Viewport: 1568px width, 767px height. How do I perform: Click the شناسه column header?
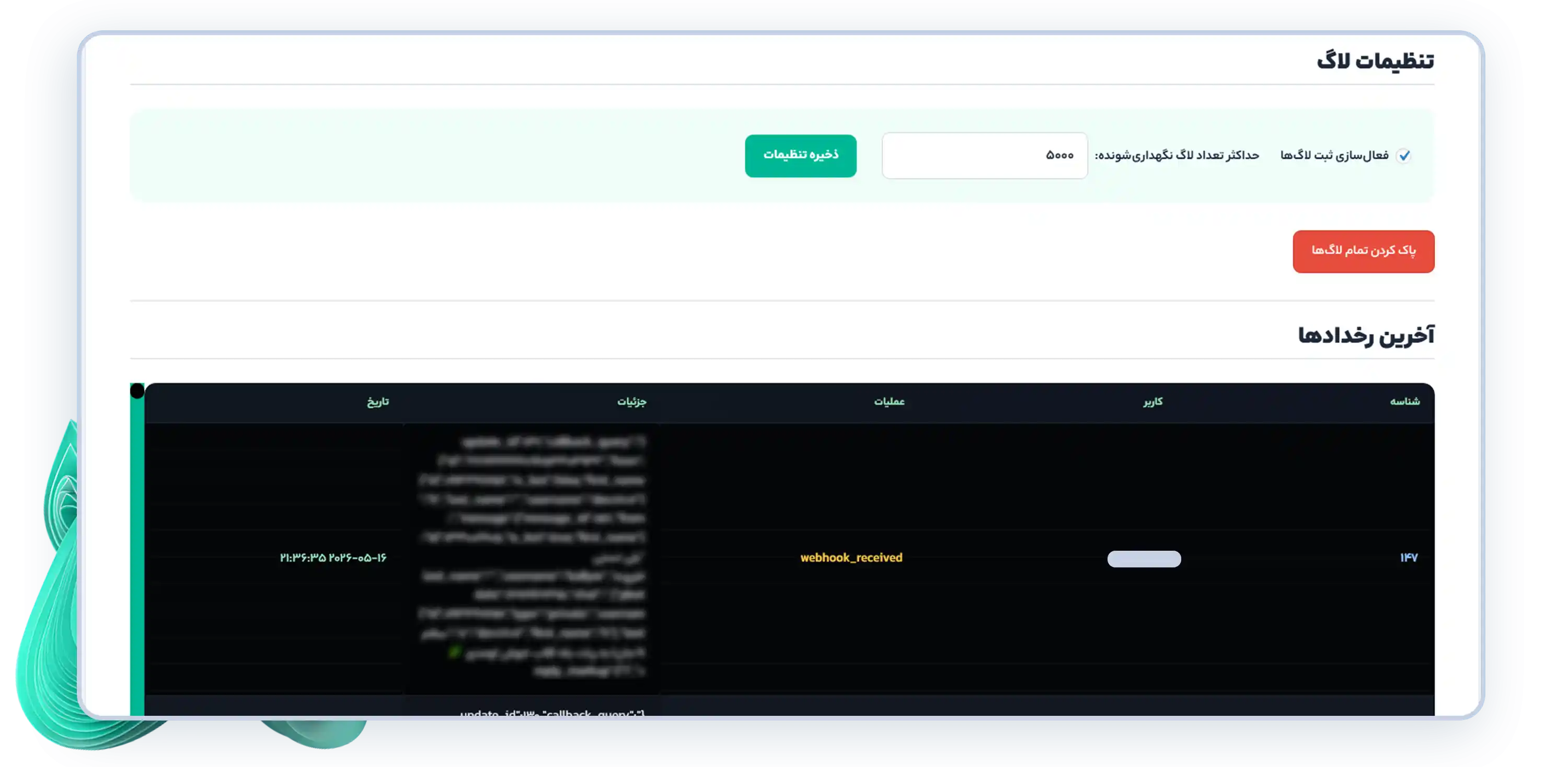[x=1404, y=401]
